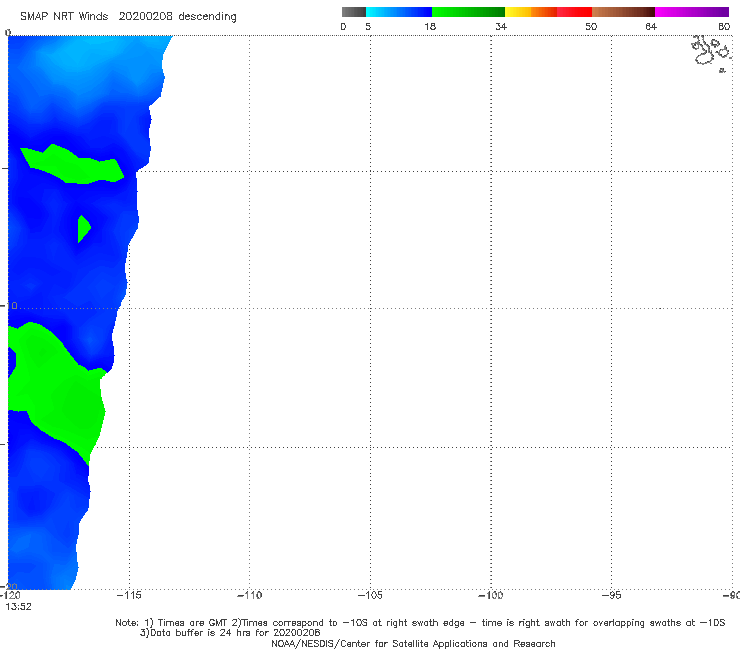
Task: Click the cyan-blue 5-18 color bar segment
Action: click(399, 12)
